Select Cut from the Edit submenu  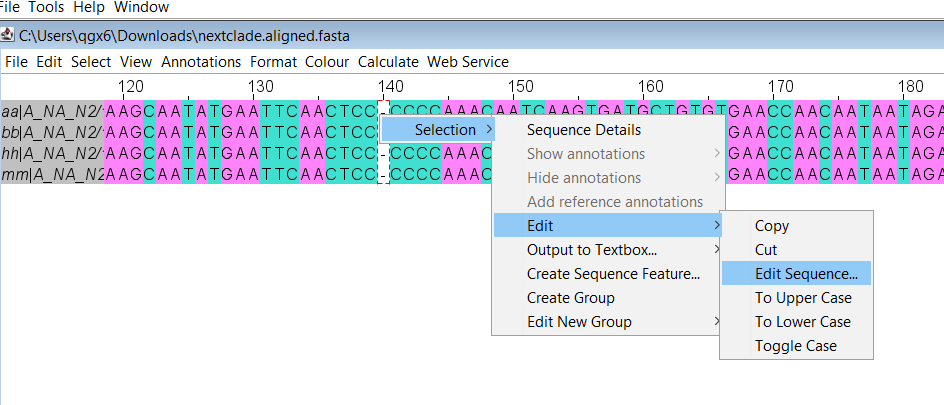coord(766,250)
